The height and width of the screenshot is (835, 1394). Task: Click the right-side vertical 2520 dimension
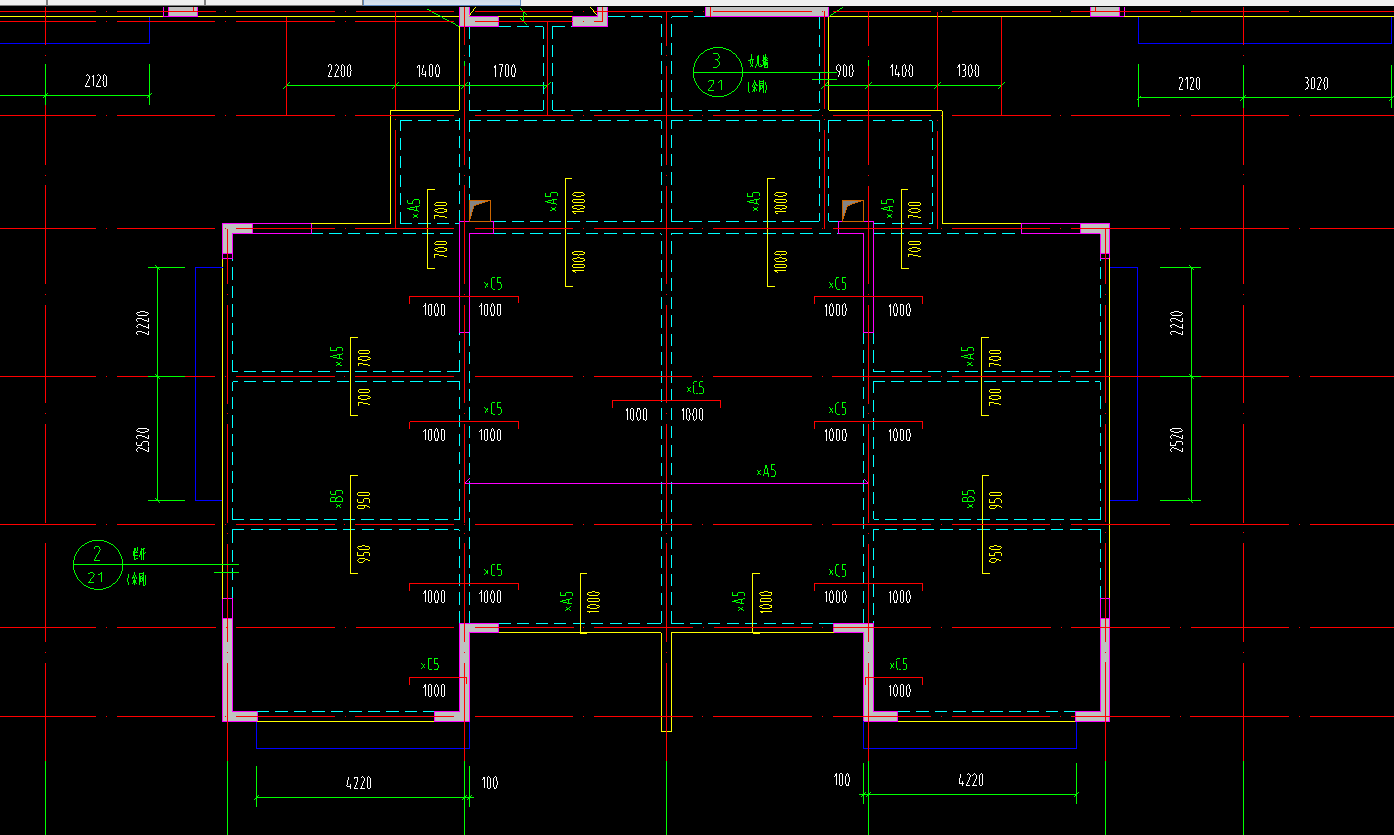tap(1176, 439)
